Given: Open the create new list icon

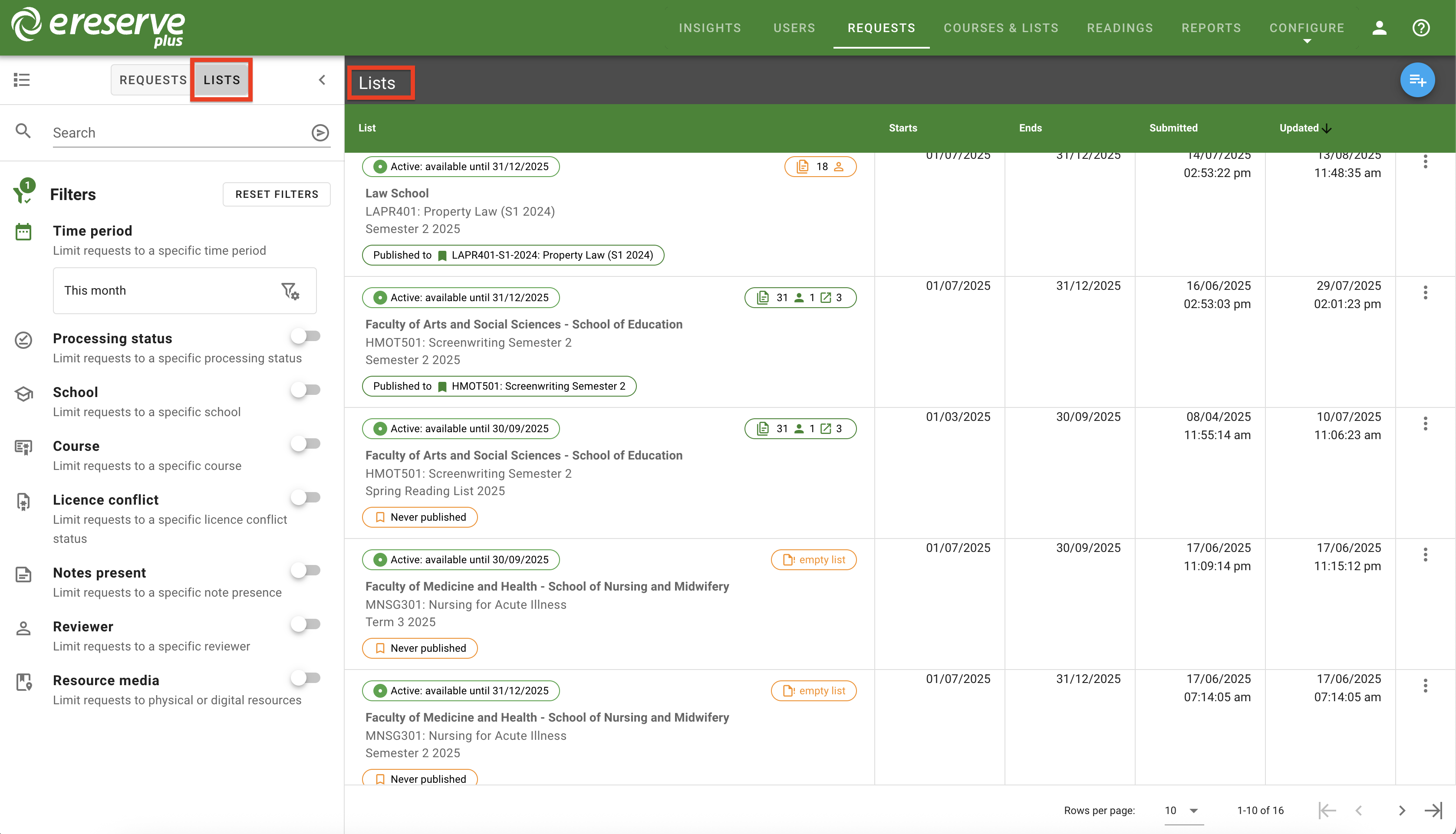Looking at the screenshot, I should [1418, 80].
